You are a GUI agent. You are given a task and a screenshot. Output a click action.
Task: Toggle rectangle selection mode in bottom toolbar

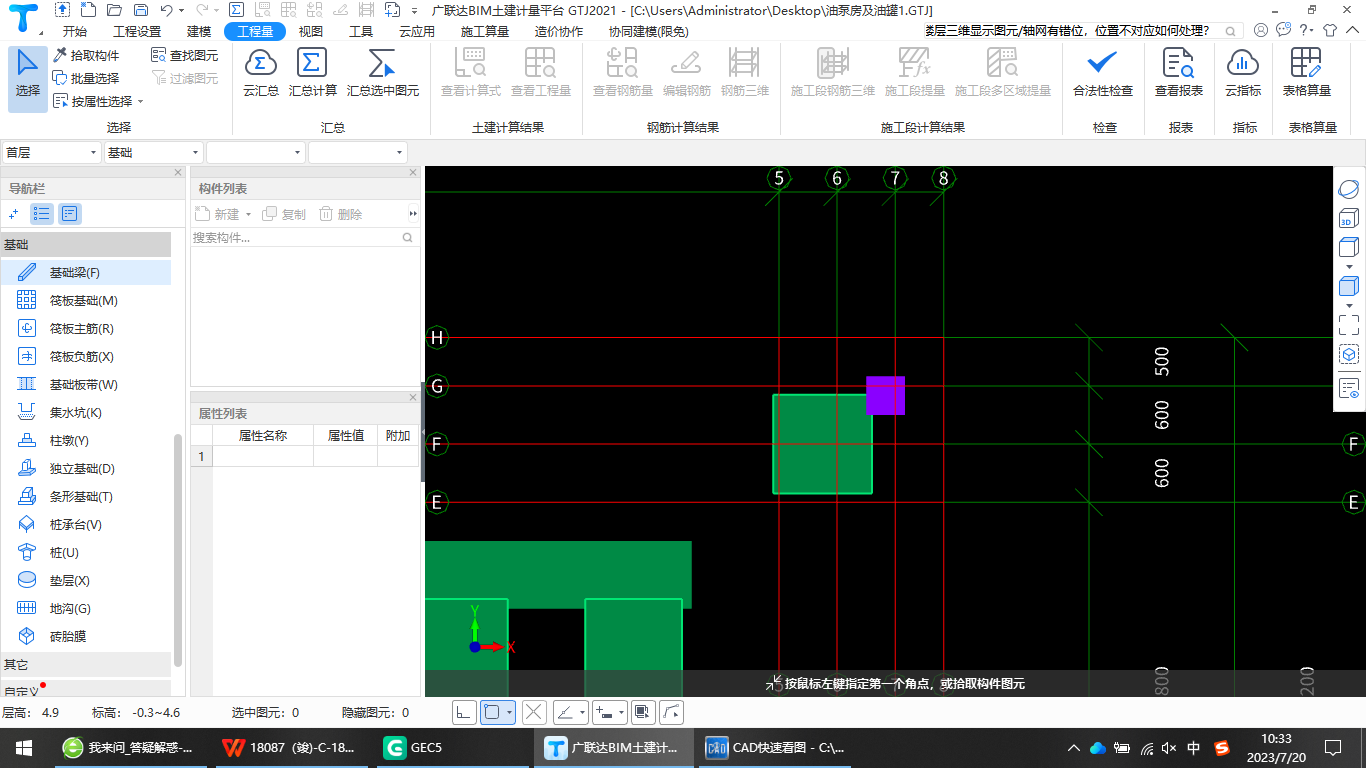coord(491,712)
